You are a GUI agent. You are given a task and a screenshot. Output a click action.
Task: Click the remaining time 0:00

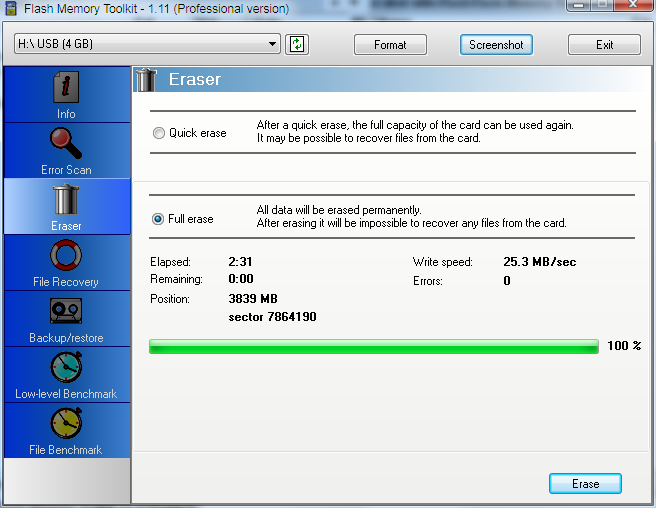241,279
